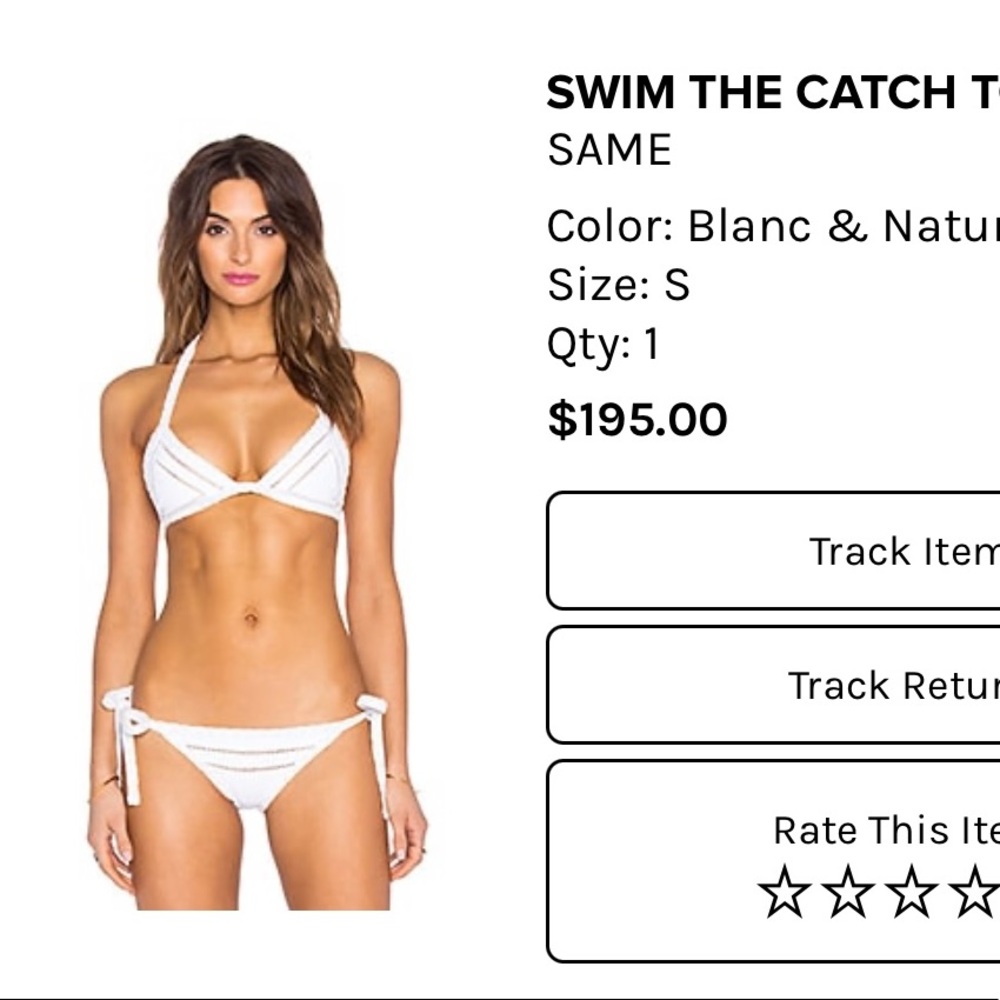
Task: Select the Size: S detail
Action: (620, 287)
